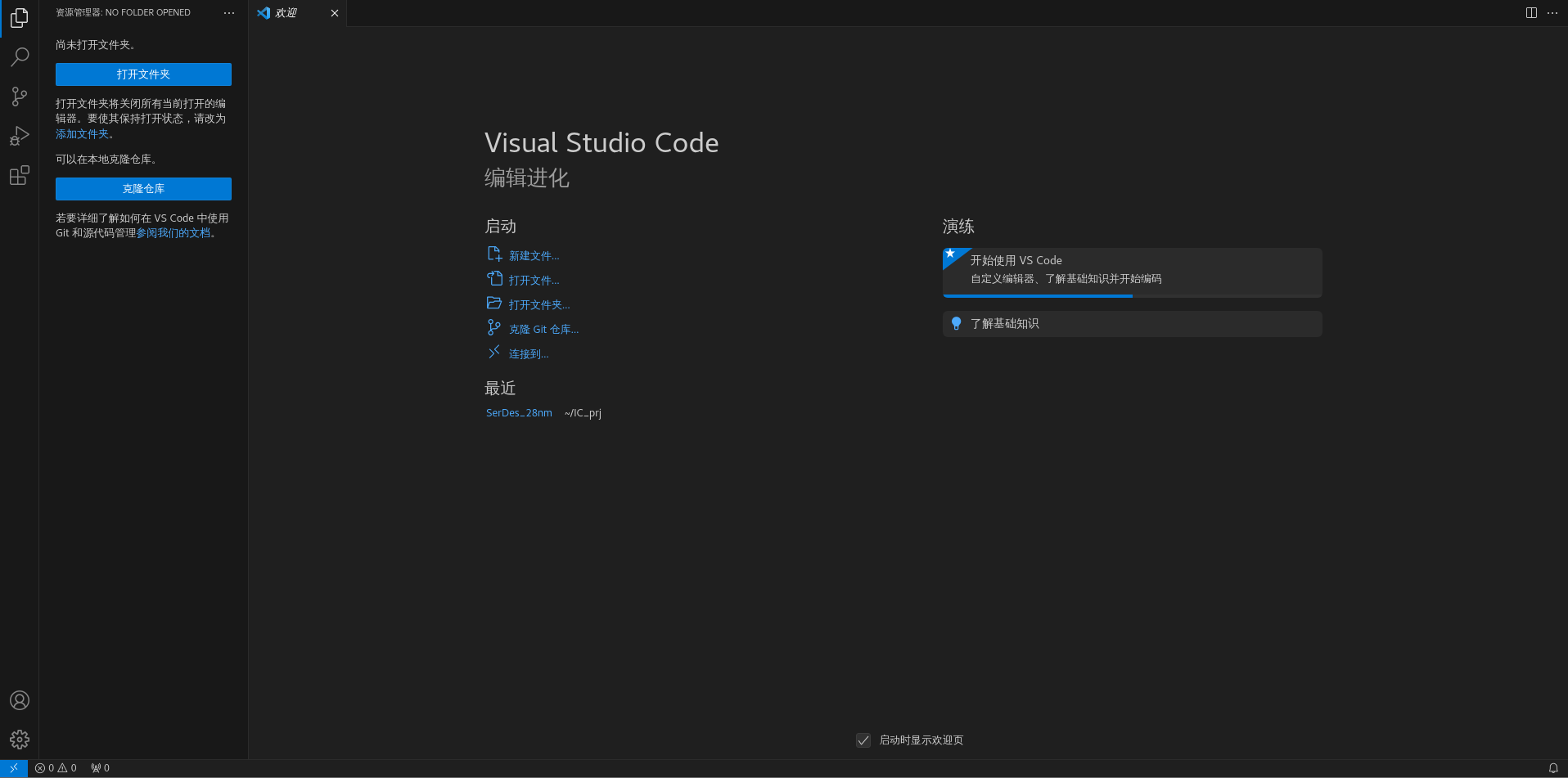Click the forwarded ports indicator showing 0
This screenshot has height=778, width=1568.
[100, 768]
